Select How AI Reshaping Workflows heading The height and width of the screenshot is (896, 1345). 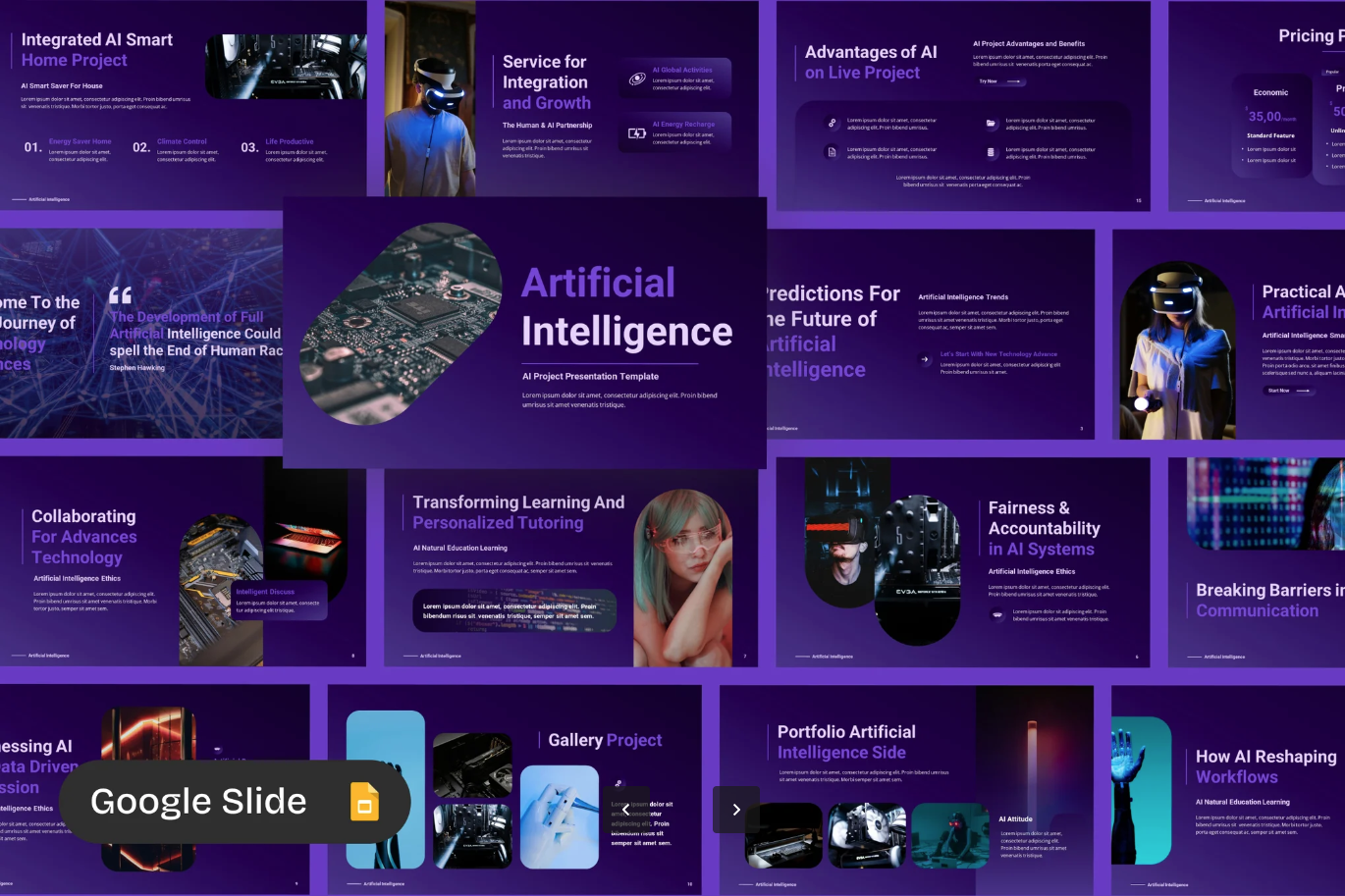pos(1266,766)
